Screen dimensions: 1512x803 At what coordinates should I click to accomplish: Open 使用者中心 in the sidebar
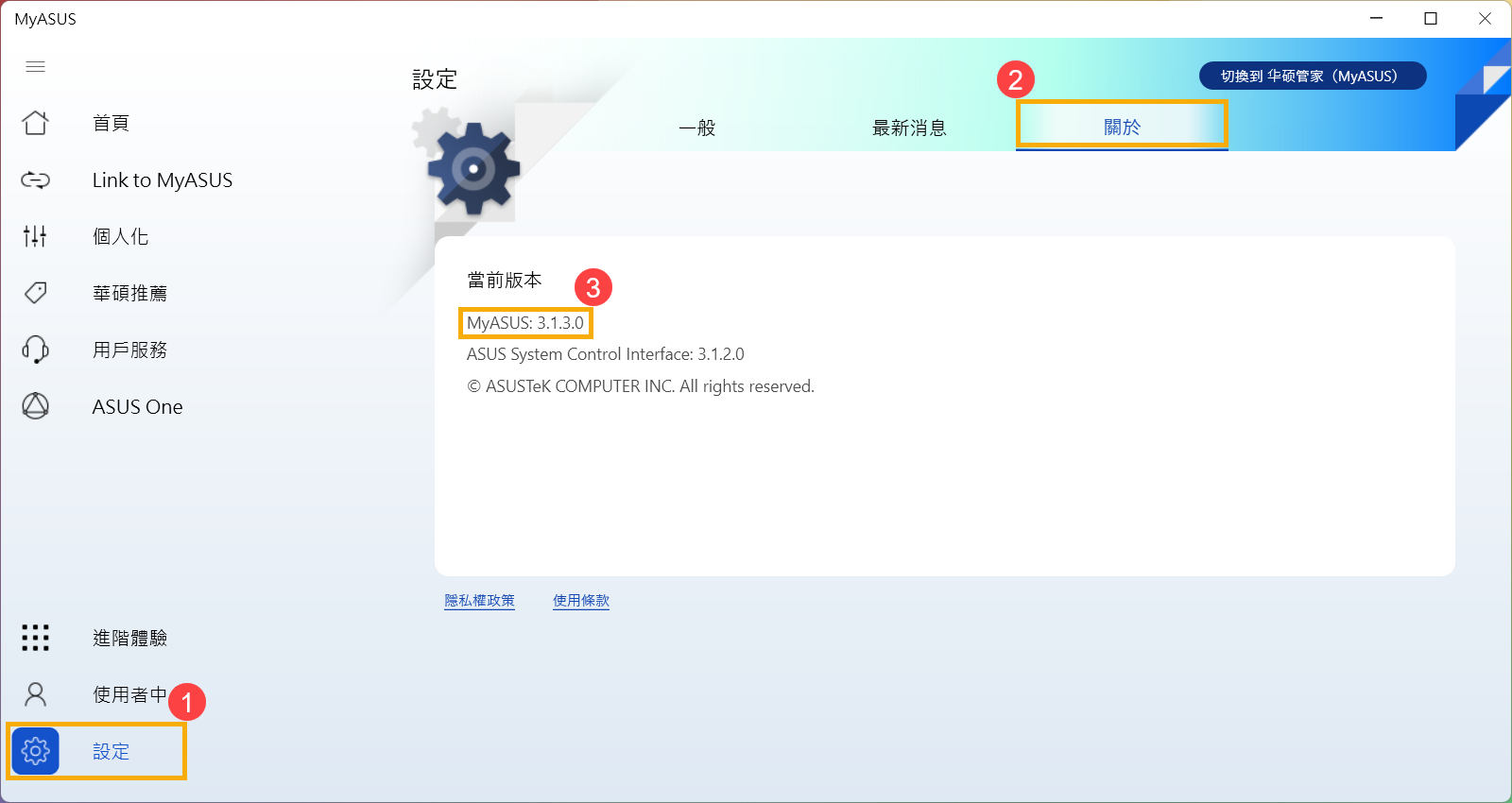tap(129, 694)
